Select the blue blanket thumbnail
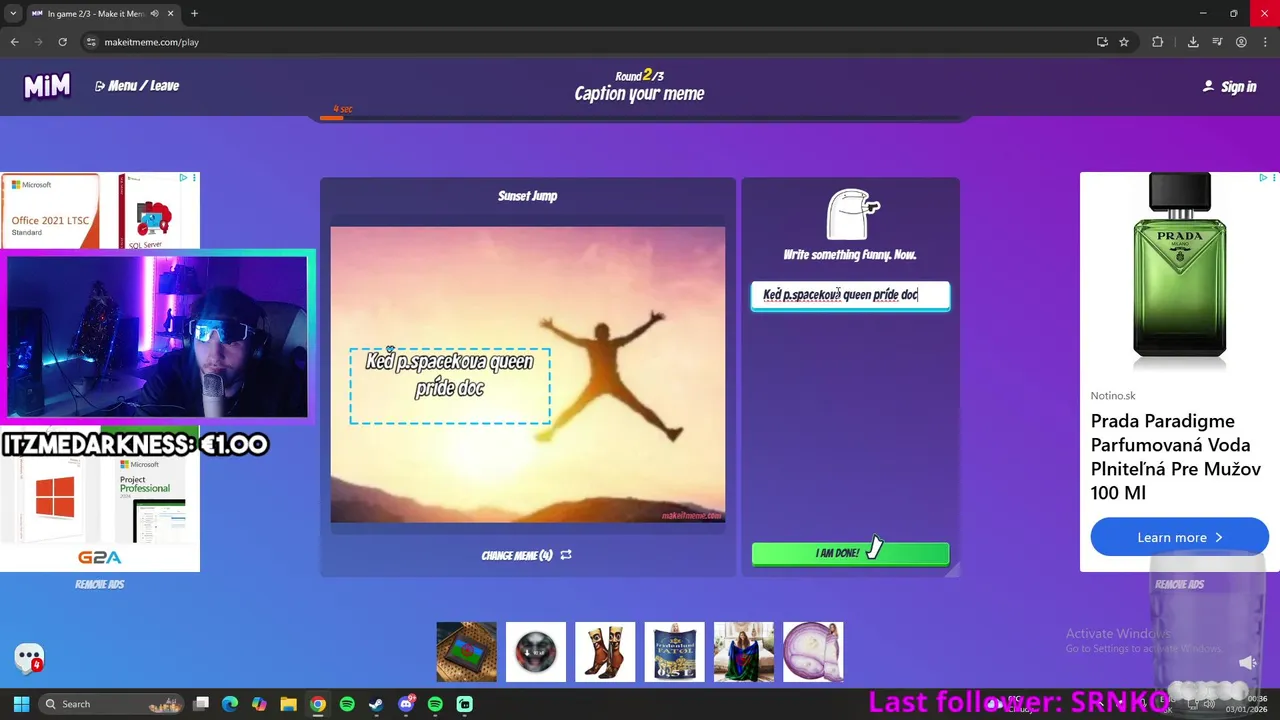 click(x=674, y=652)
